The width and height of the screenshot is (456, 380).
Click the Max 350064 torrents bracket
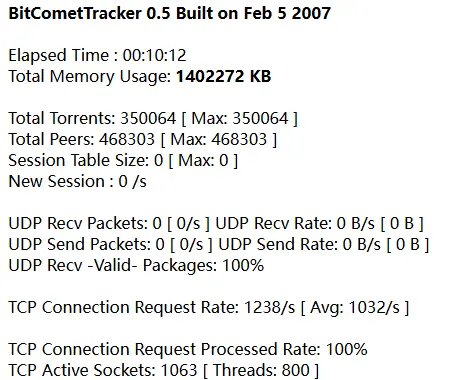click(240, 119)
